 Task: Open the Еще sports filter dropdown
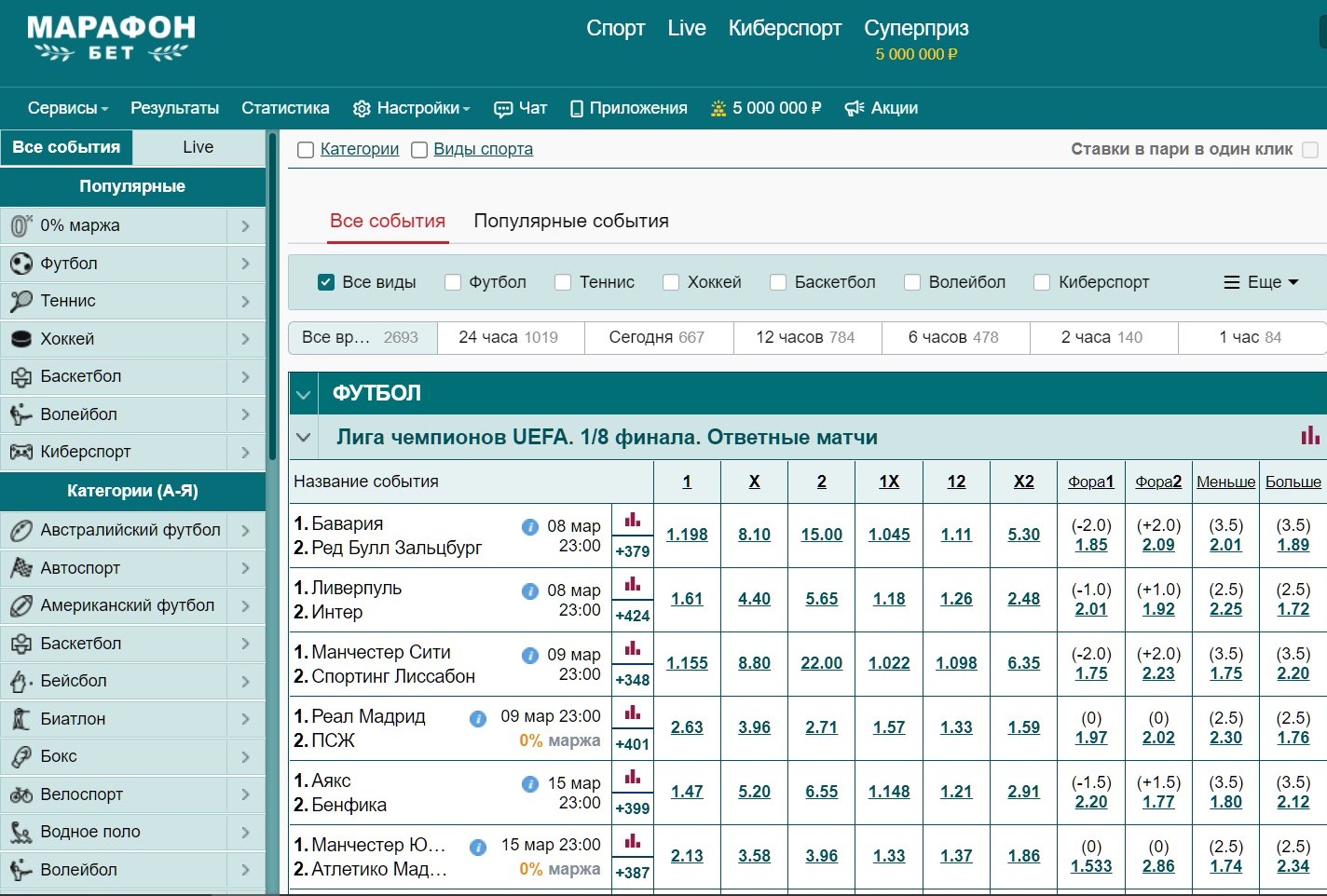click(1261, 282)
